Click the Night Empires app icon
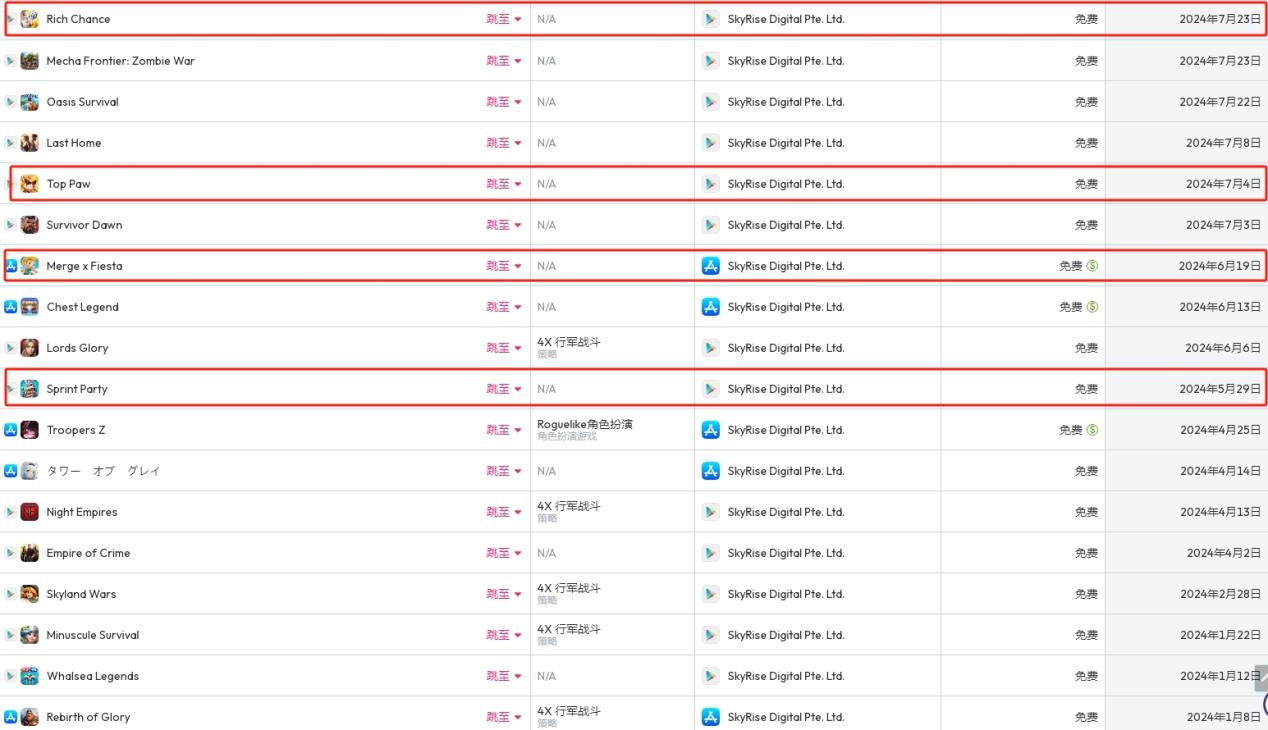 (x=30, y=512)
